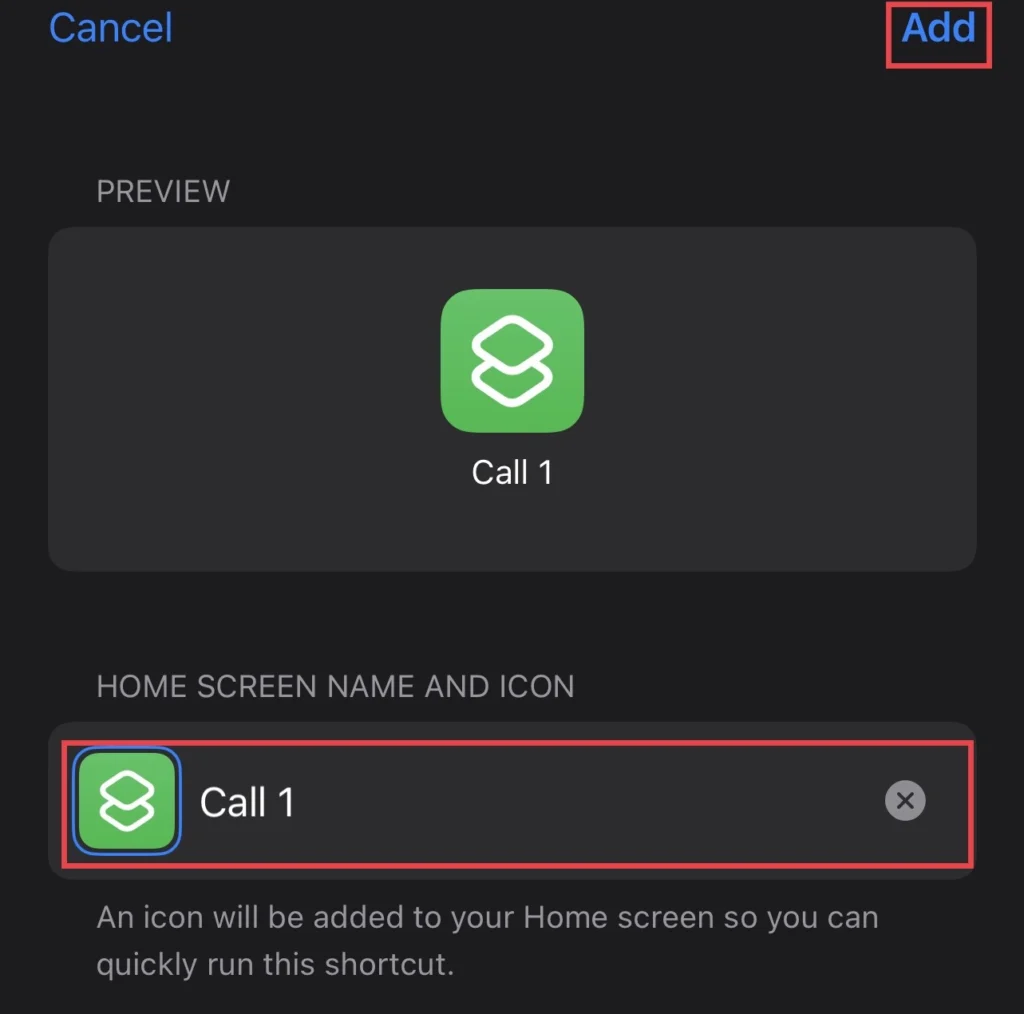Viewport: 1024px width, 1014px height.
Task: Click the PREVIEW section header
Action: click(x=163, y=191)
